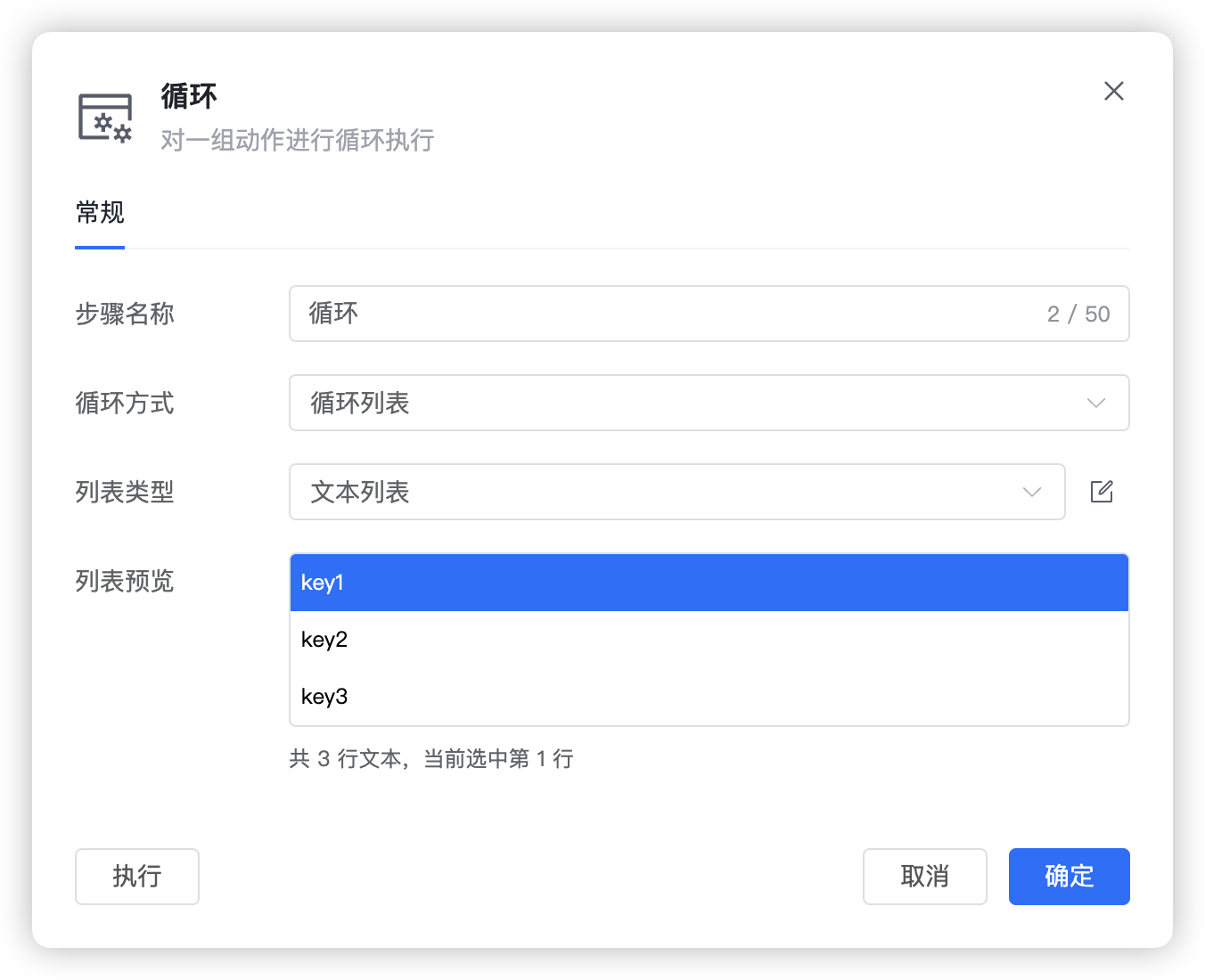
Task: Click the 列表预览 label
Action: pyautogui.click(x=125, y=581)
